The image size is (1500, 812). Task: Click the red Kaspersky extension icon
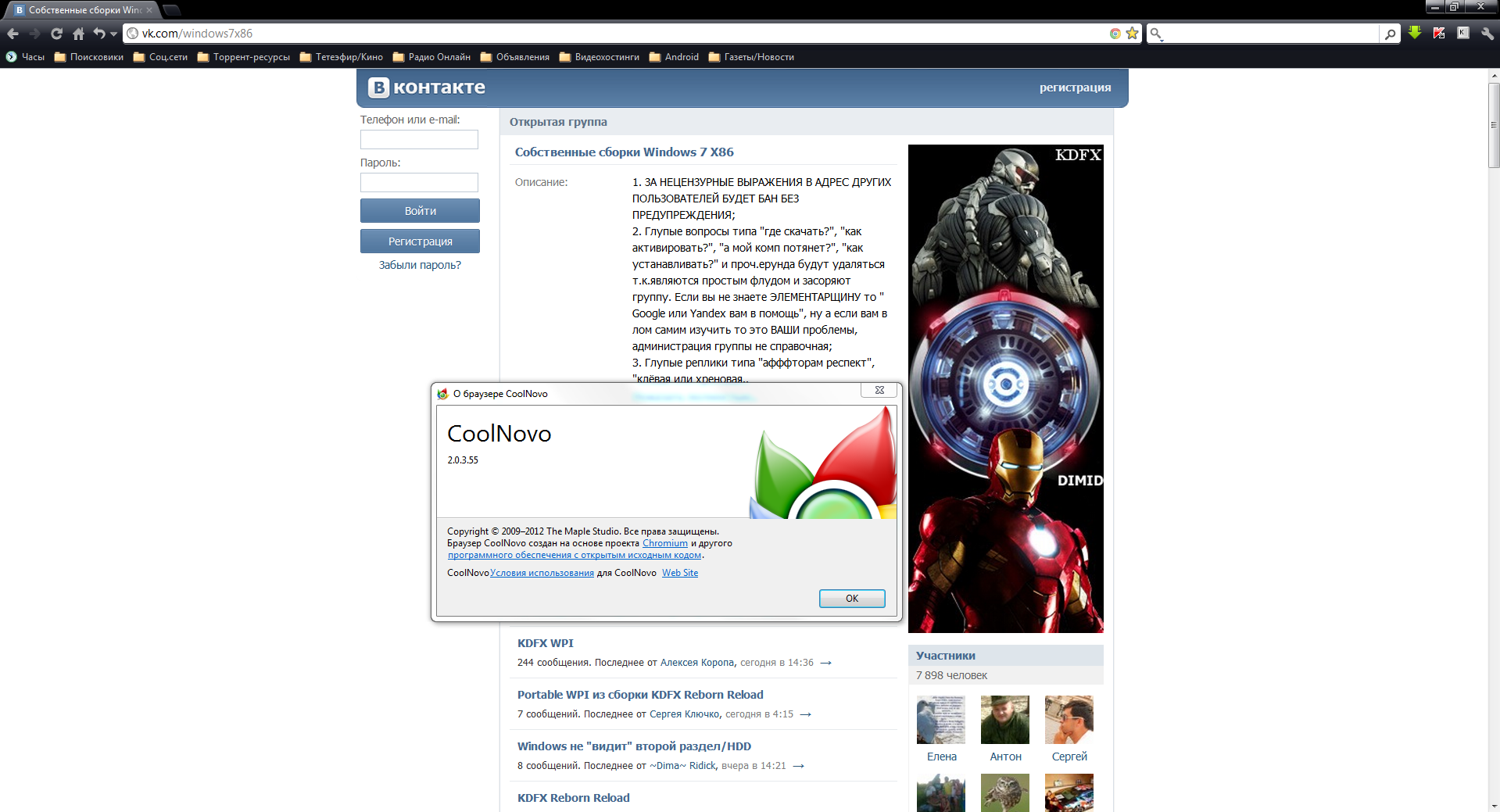[1439, 33]
